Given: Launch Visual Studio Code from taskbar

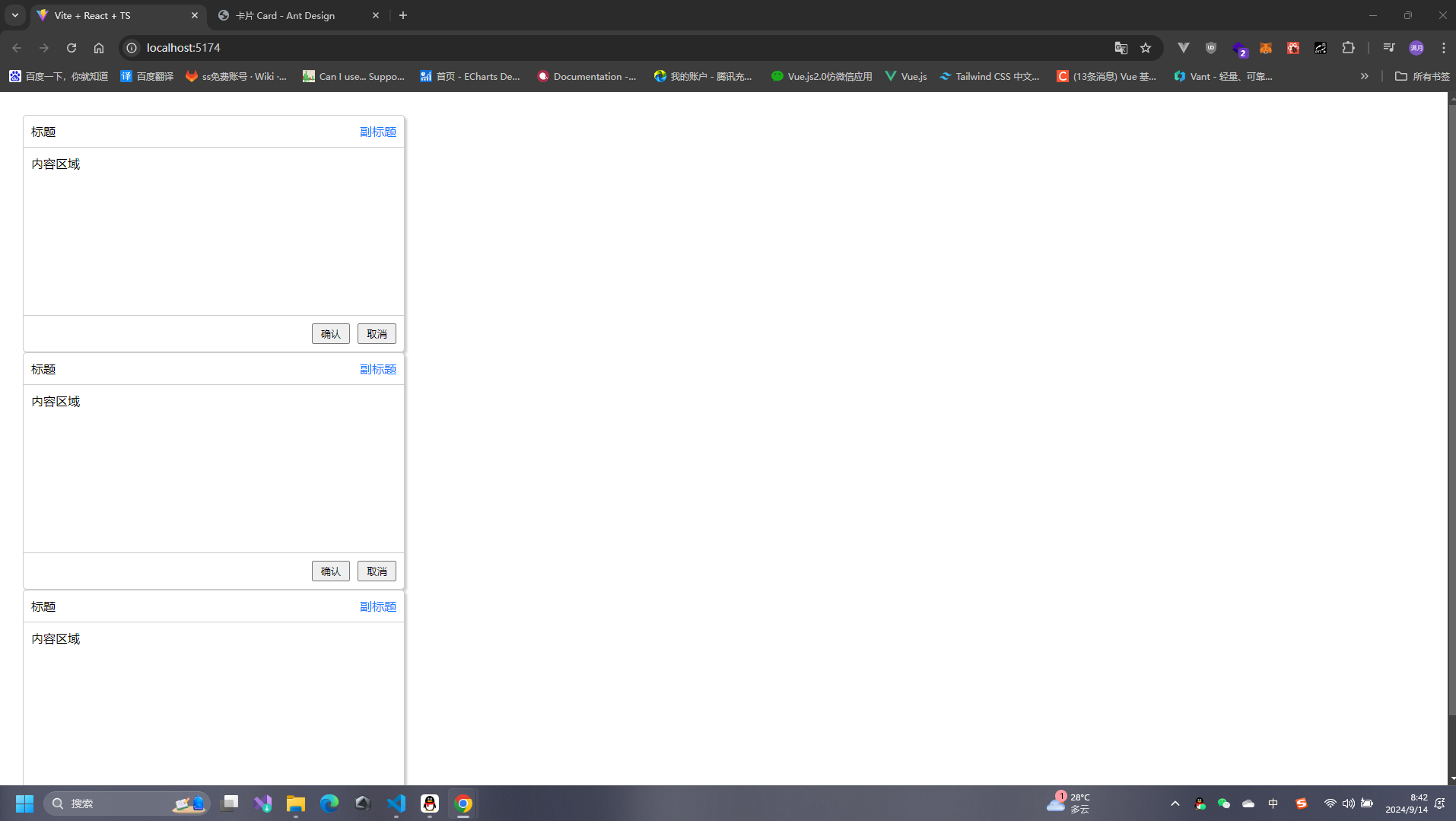Looking at the screenshot, I should pyautogui.click(x=396, y=803).
